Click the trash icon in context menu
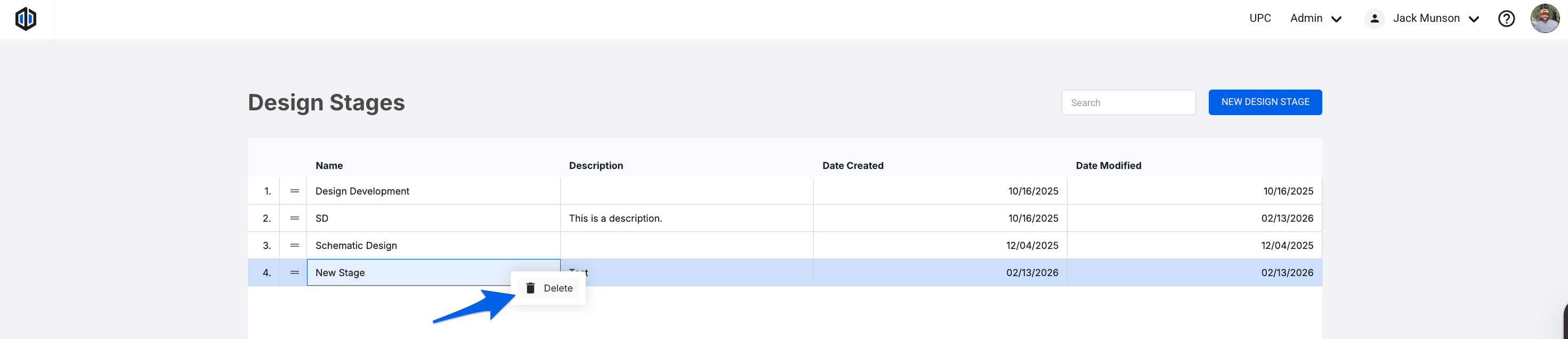The width and height of the screenshot is (1568, 339). [x=530, y=288]
